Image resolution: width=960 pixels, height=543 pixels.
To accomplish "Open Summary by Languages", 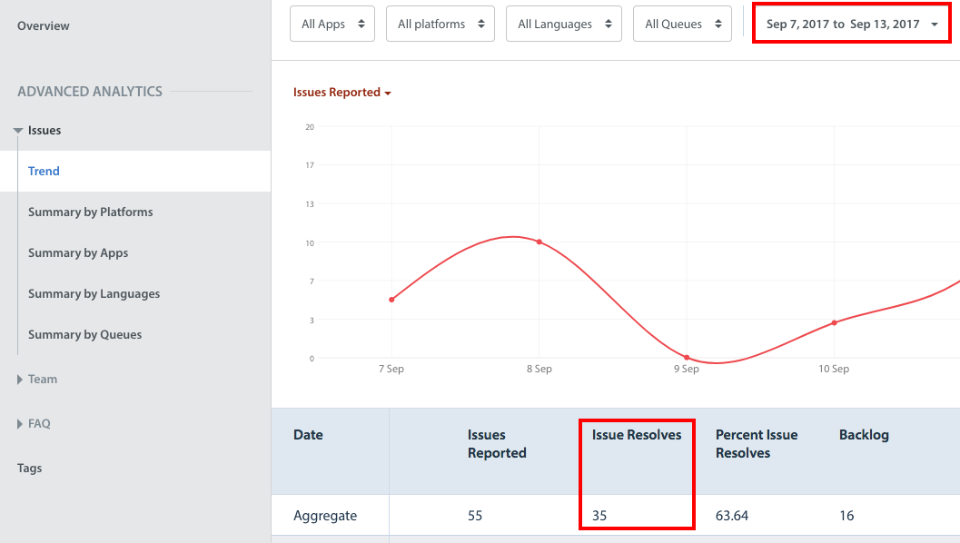I will click(94, 294).
